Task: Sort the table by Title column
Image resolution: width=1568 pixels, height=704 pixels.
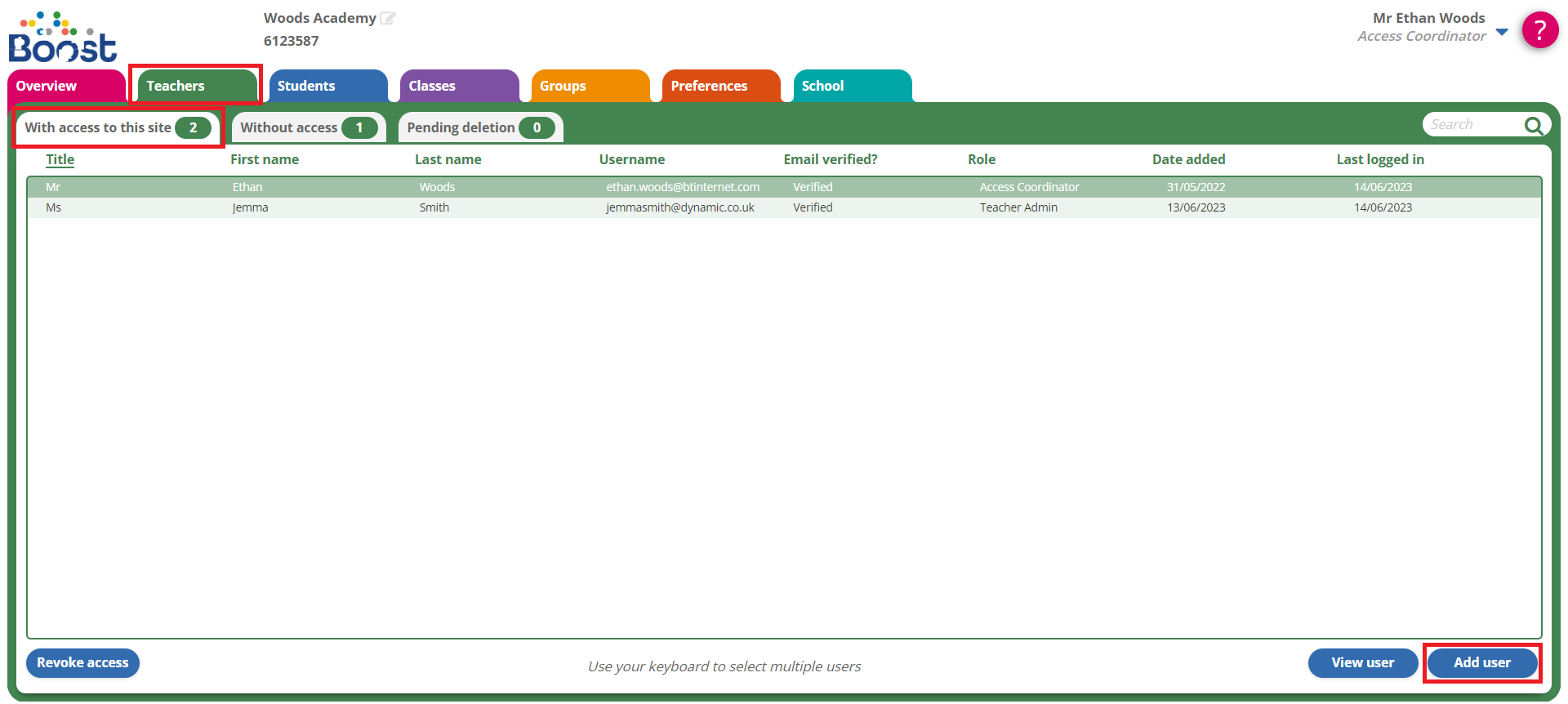Action: 60,160
